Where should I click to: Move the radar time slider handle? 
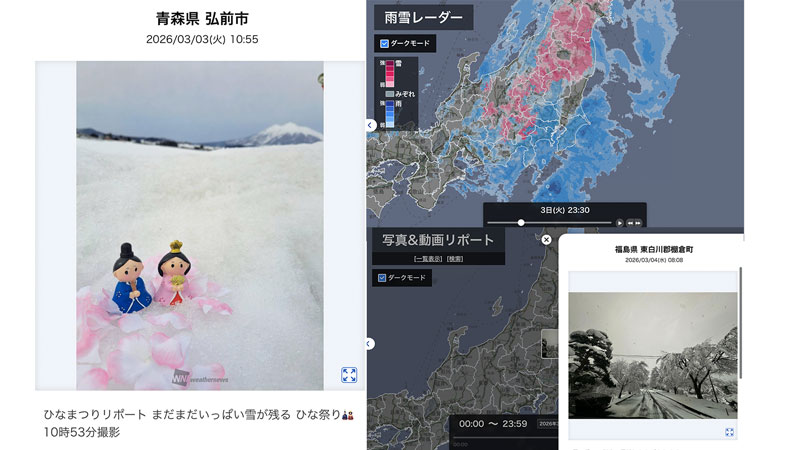pos(521,222)
